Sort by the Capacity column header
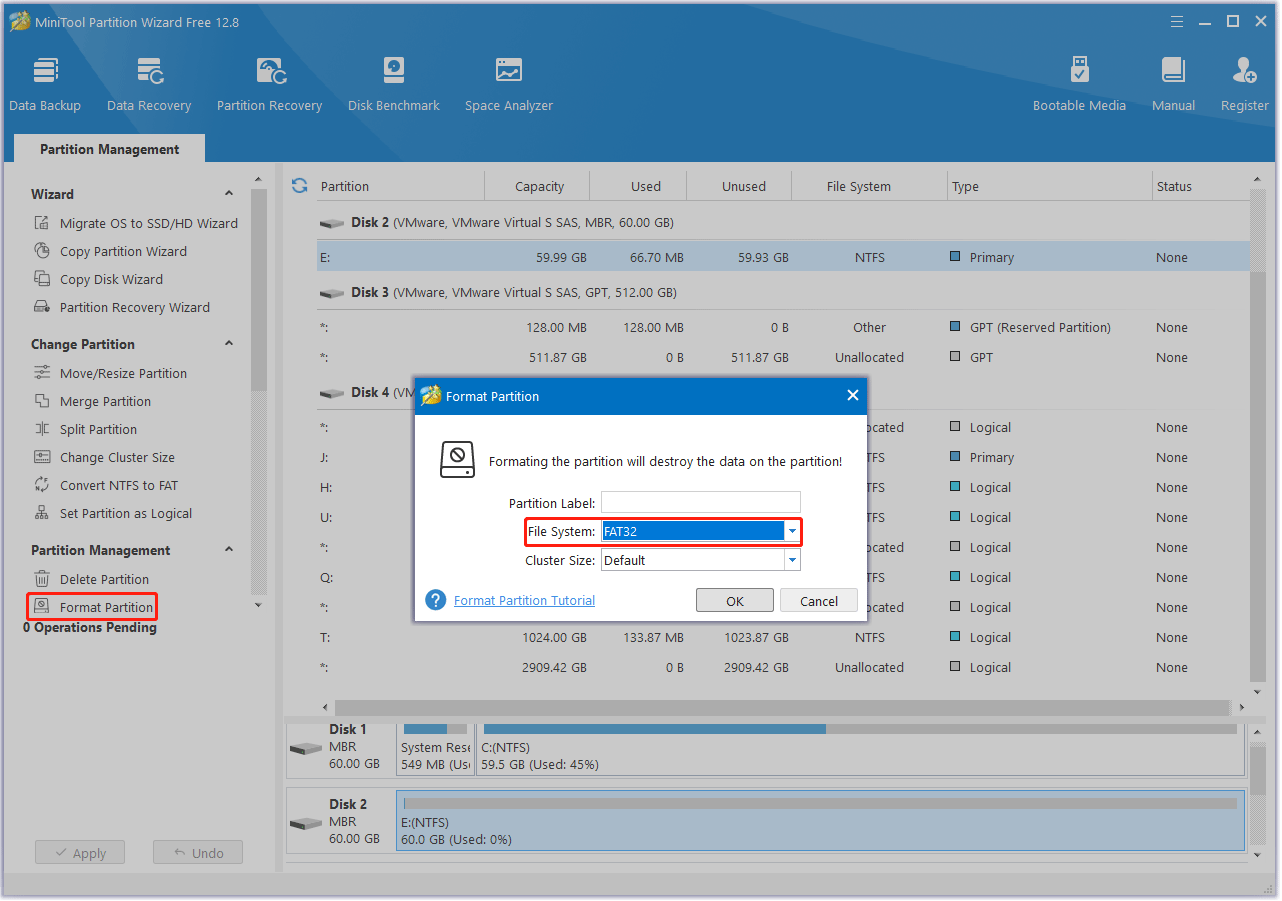 (x=538, y=186)
